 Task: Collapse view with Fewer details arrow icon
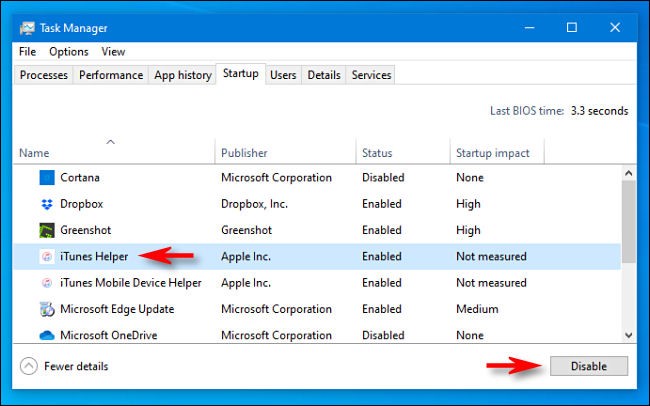click(29, 366)
